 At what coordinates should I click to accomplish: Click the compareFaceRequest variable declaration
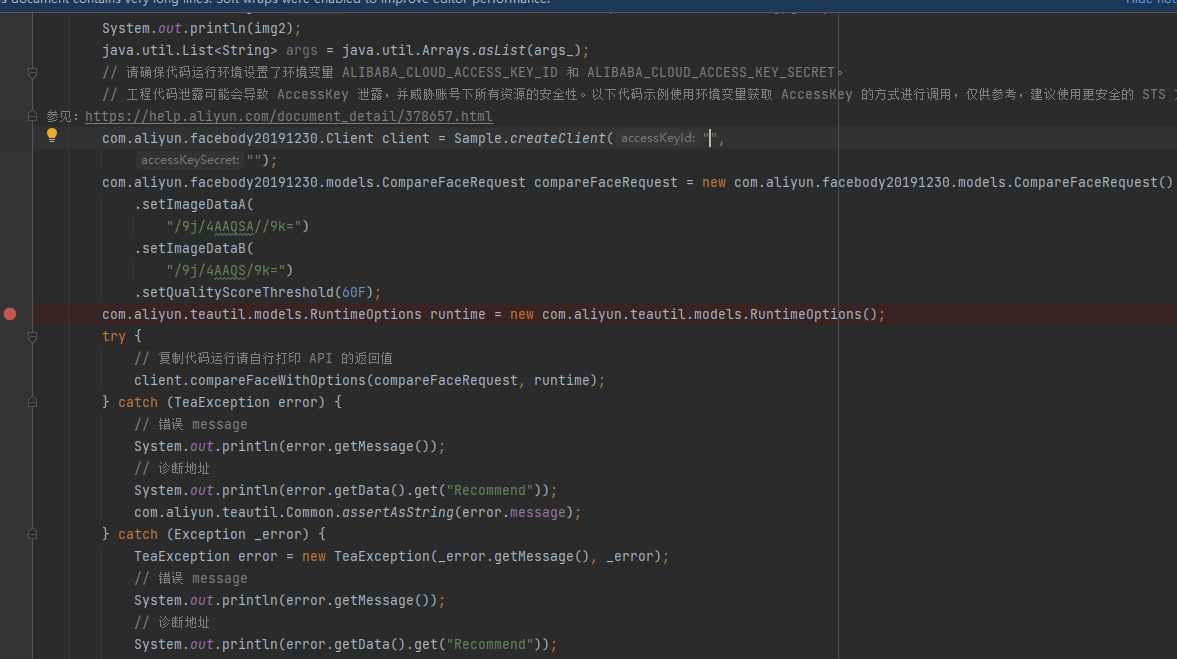pos(606,182)
